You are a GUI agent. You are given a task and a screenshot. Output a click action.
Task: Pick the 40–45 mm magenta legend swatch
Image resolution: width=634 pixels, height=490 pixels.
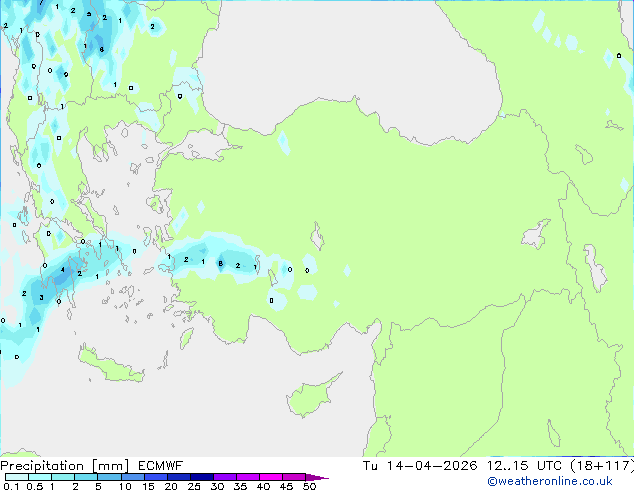(x=271, y=477)
